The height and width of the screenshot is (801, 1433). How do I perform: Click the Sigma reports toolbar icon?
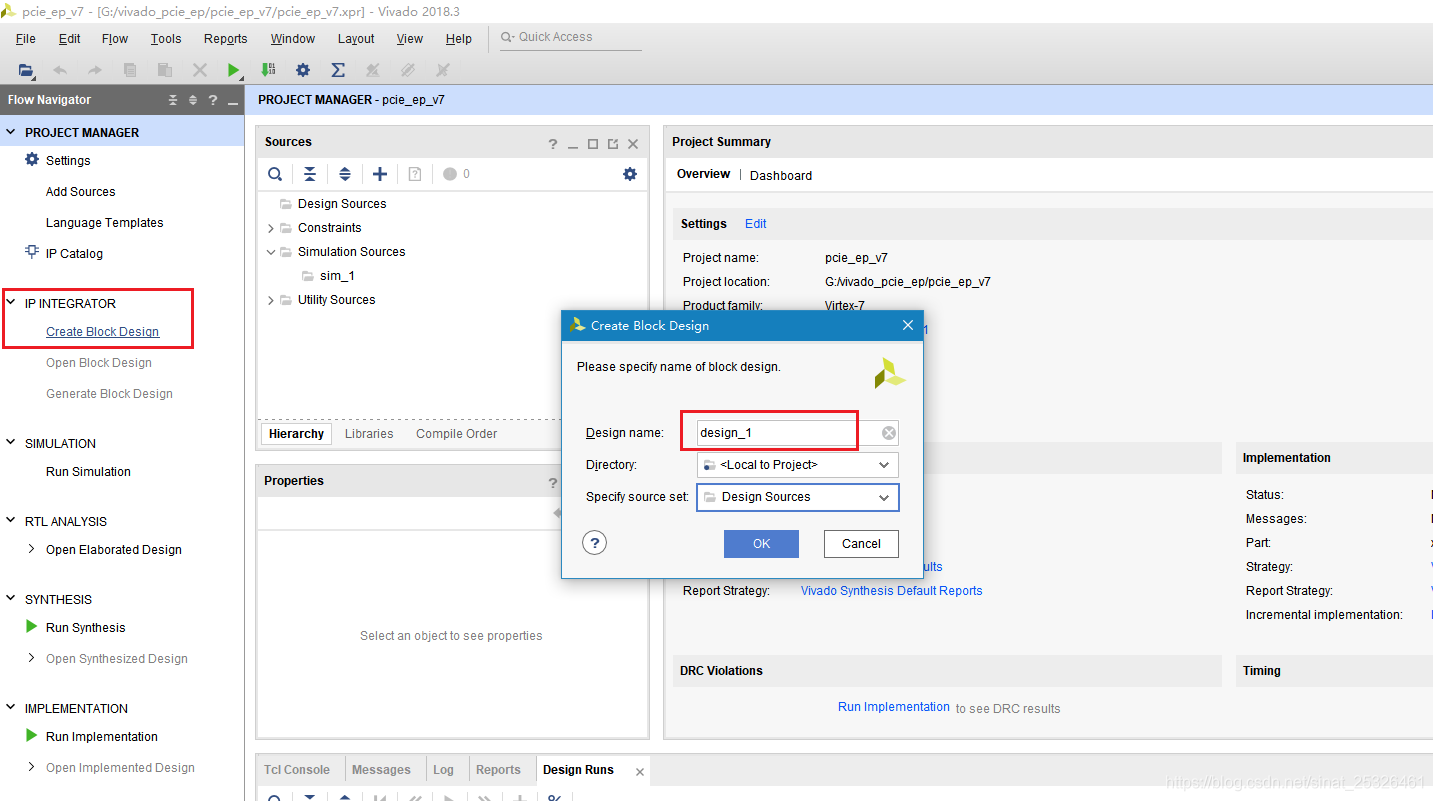338,70
